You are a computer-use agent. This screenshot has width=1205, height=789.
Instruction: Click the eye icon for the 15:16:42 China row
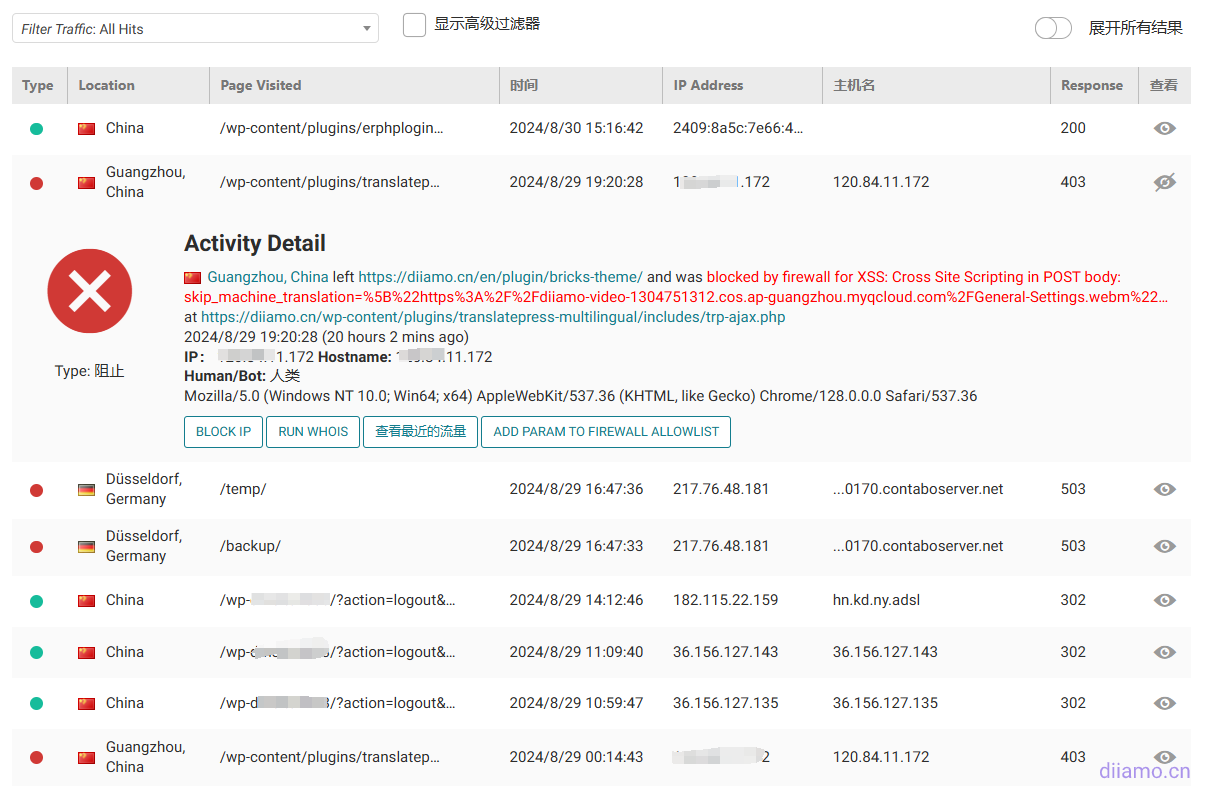[1163, 128]
